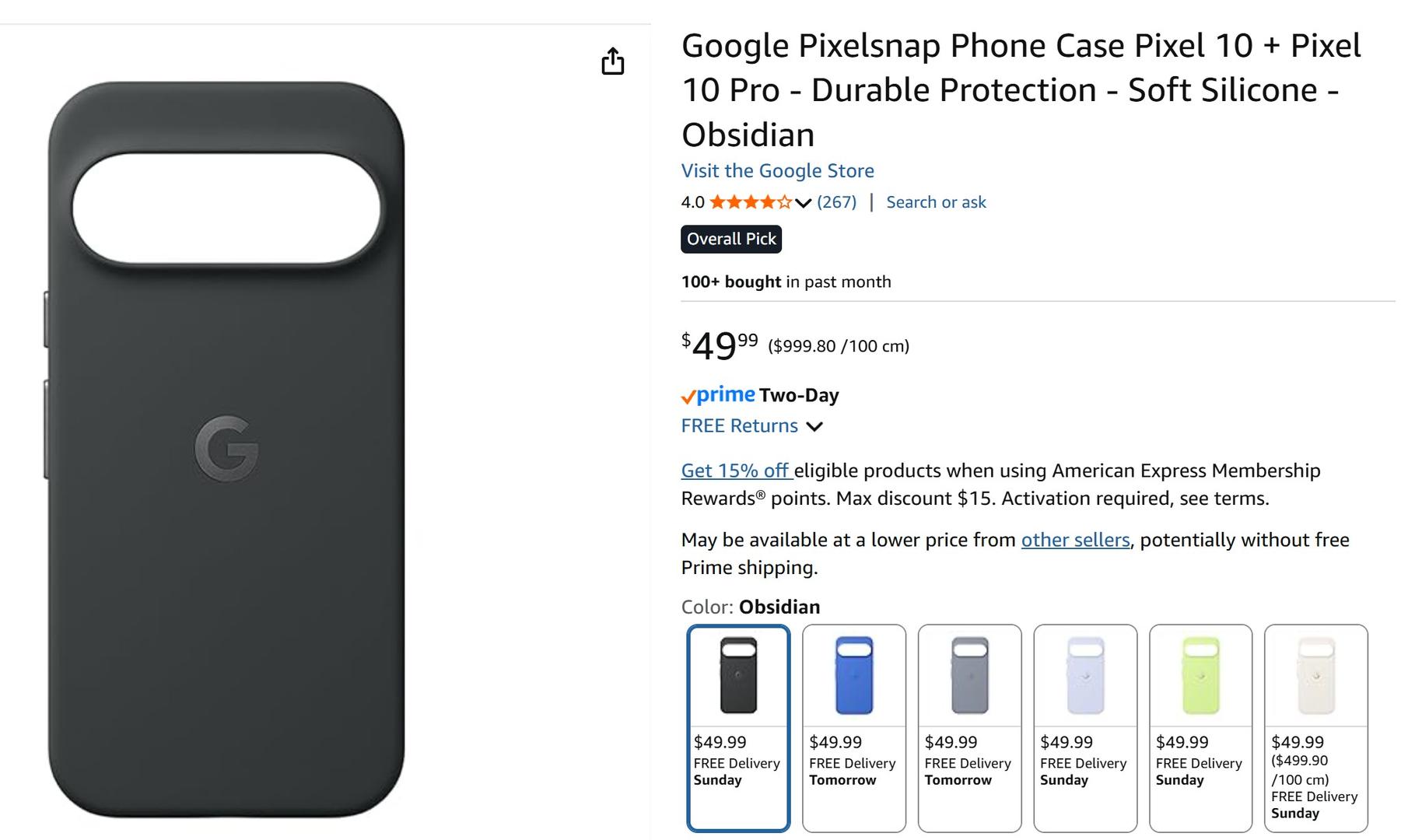This screenshot has width=1415, height=840.
Task: Click the Search or ask link
Action: pos(936,202)
